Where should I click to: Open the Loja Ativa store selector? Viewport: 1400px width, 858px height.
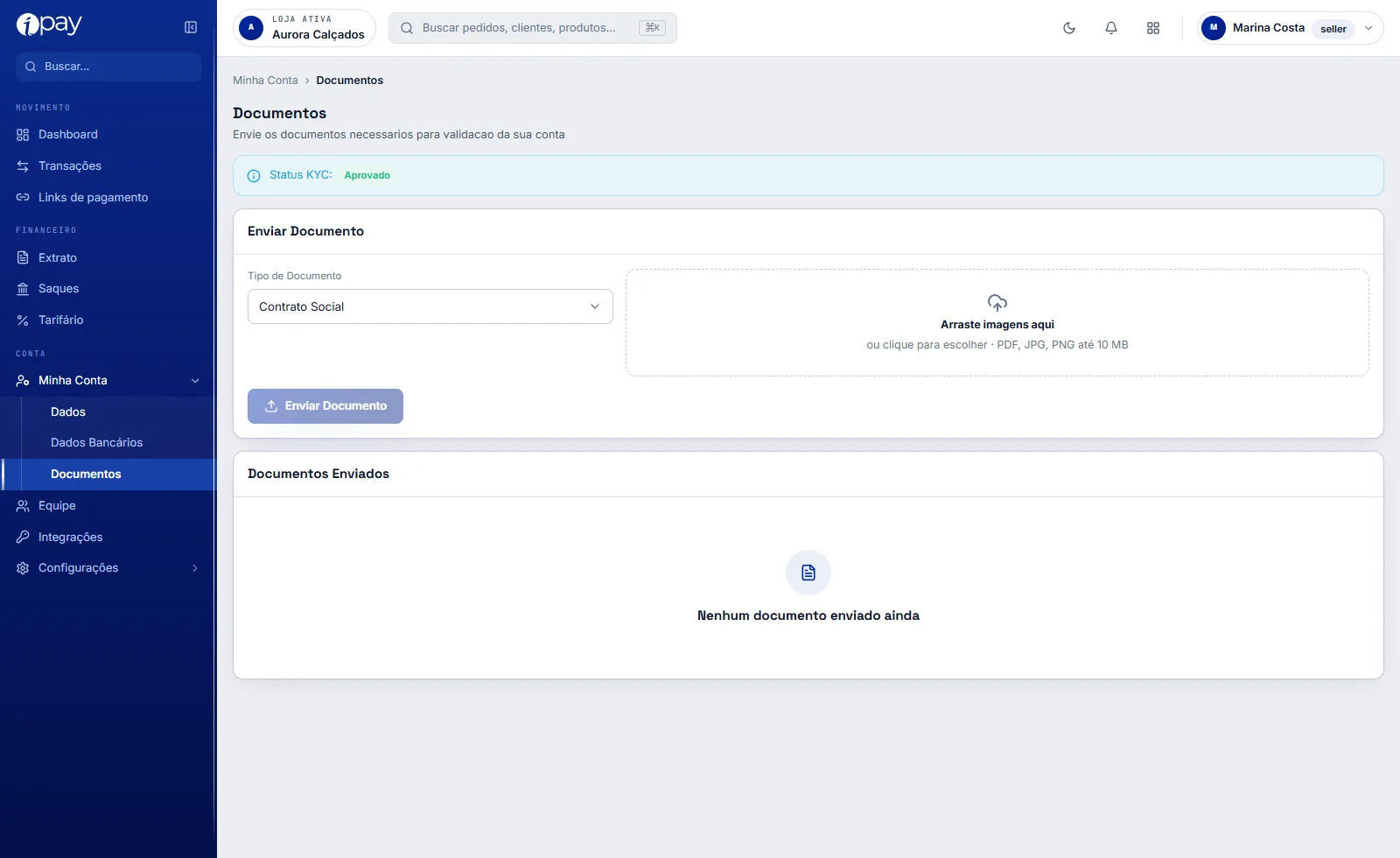[x=304, y=28]
